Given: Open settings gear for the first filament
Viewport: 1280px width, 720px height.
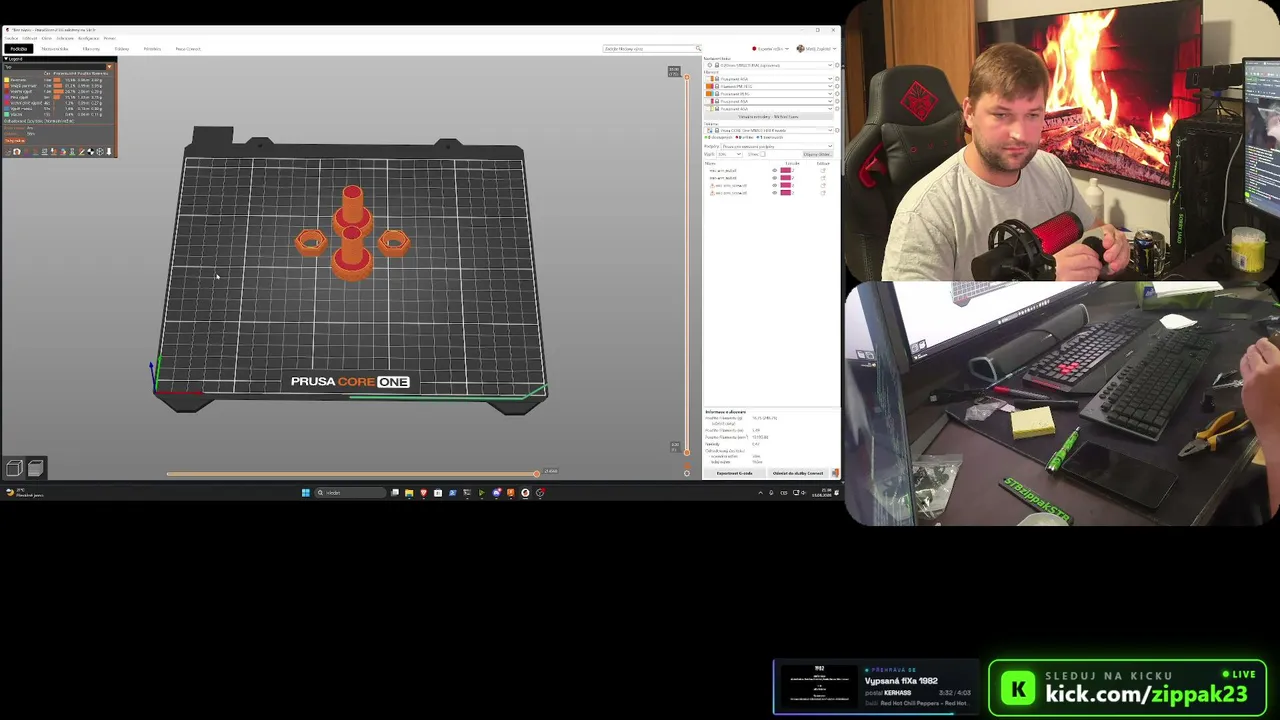Looking at the screenshot, I should click(x=837, y=79).
